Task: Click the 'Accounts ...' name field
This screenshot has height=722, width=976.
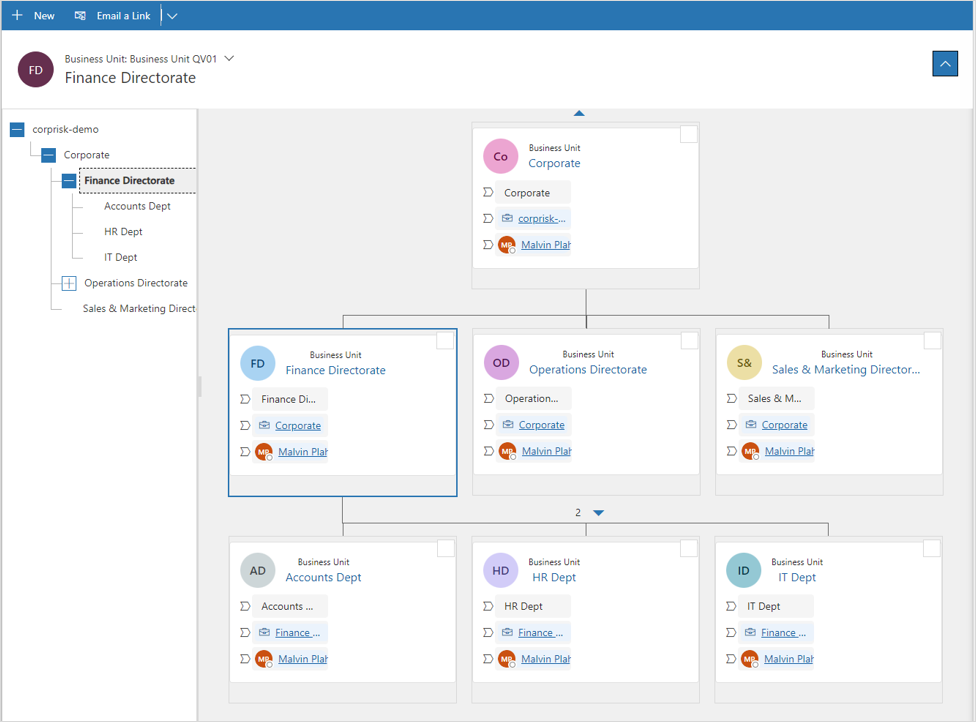Action: [290, 606]
